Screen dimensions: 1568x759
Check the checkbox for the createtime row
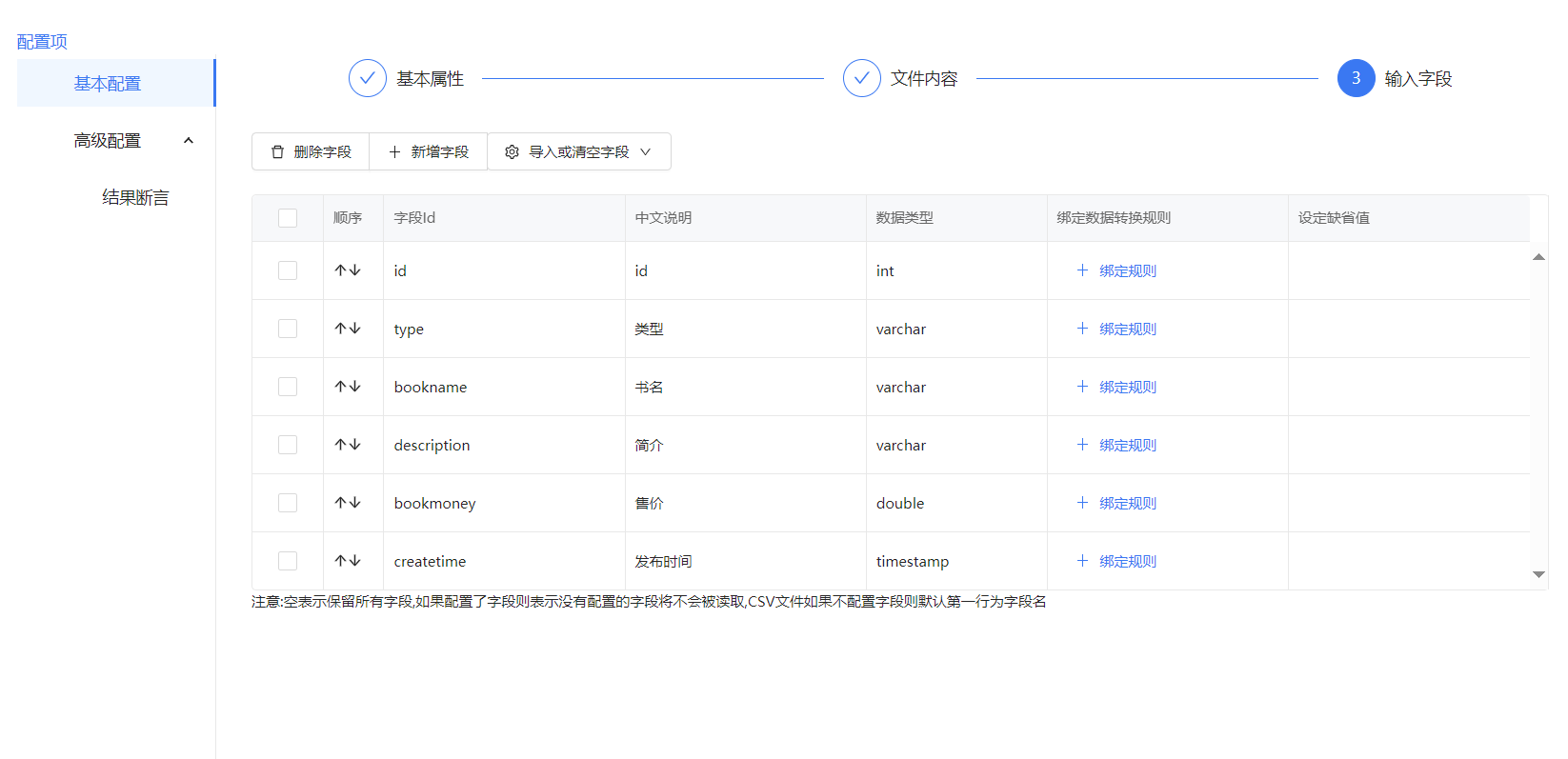pyautogui.click(x=288, y=561)
